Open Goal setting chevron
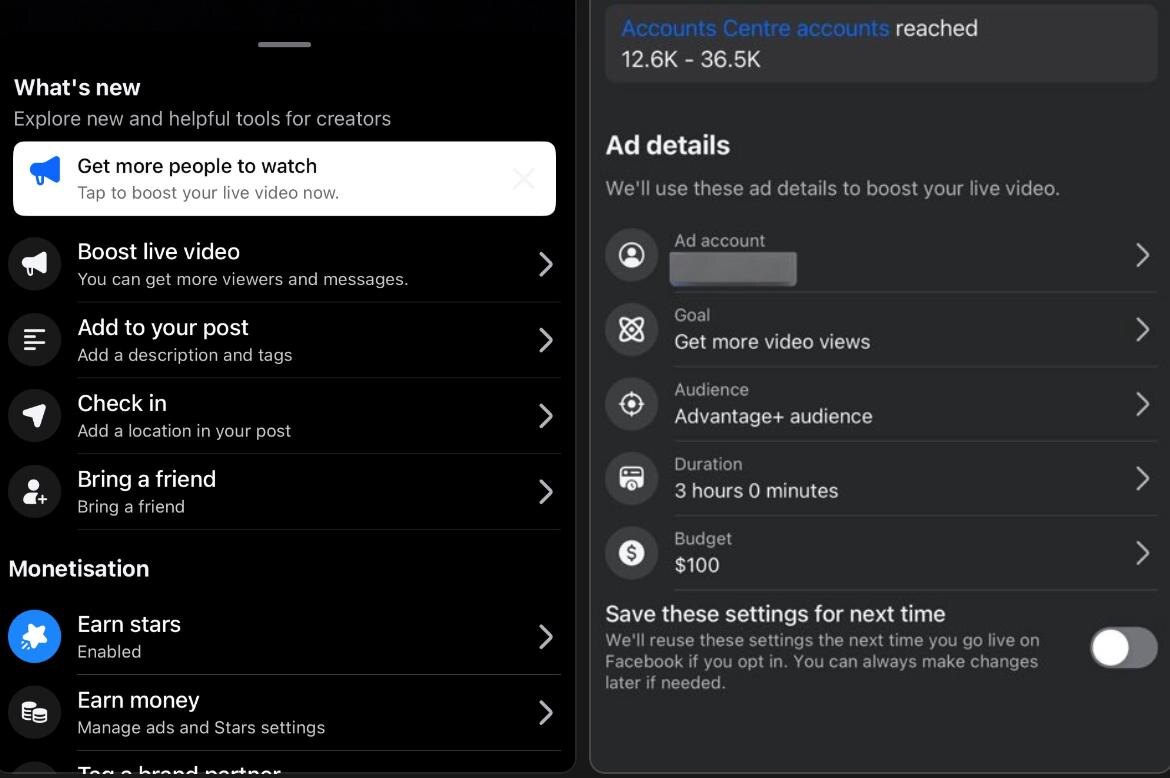Image resolution: width=1170 pixels, height=778 pixels. click(1142, 329)
